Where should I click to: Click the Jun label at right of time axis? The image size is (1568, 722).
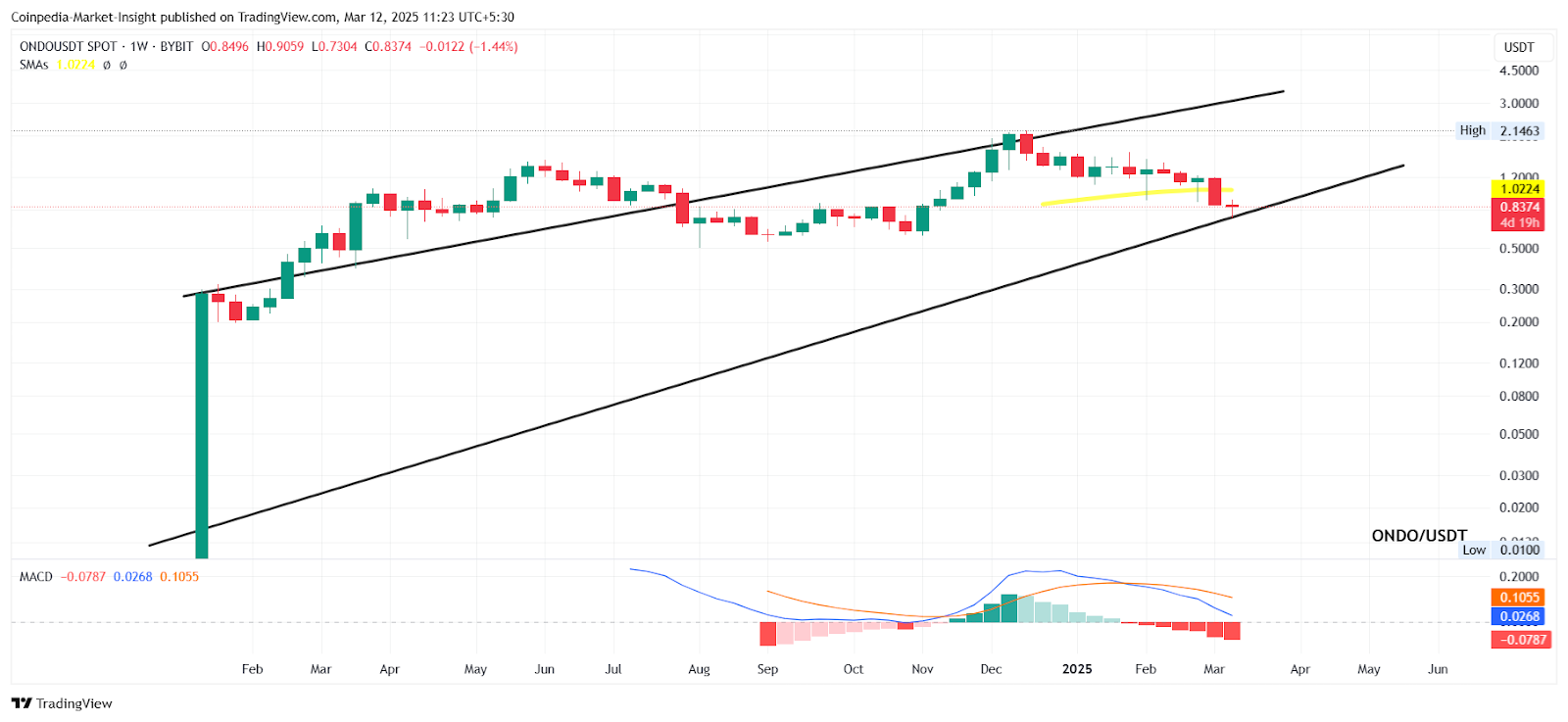[1438, 669]
